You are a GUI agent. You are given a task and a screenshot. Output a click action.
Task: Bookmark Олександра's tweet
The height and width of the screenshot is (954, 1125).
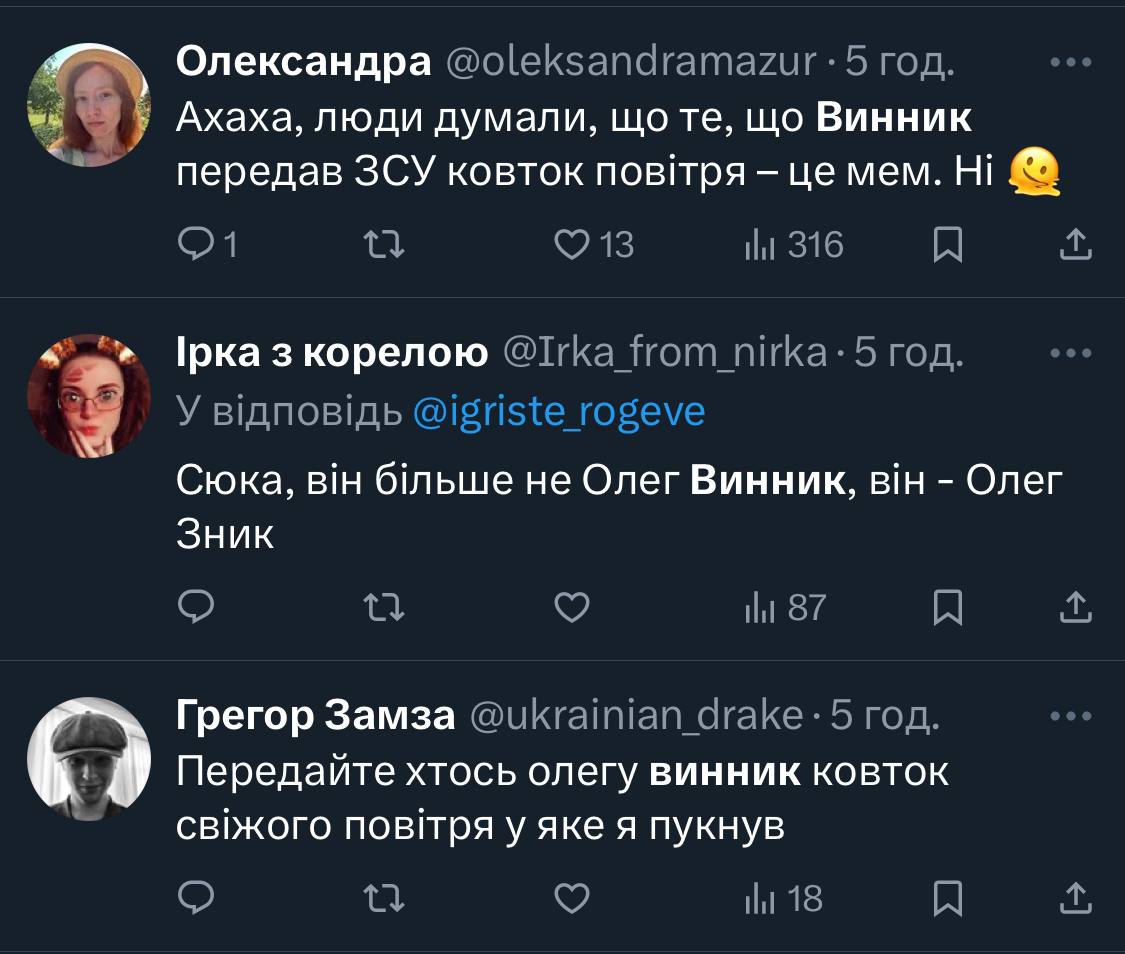[947, 245]
